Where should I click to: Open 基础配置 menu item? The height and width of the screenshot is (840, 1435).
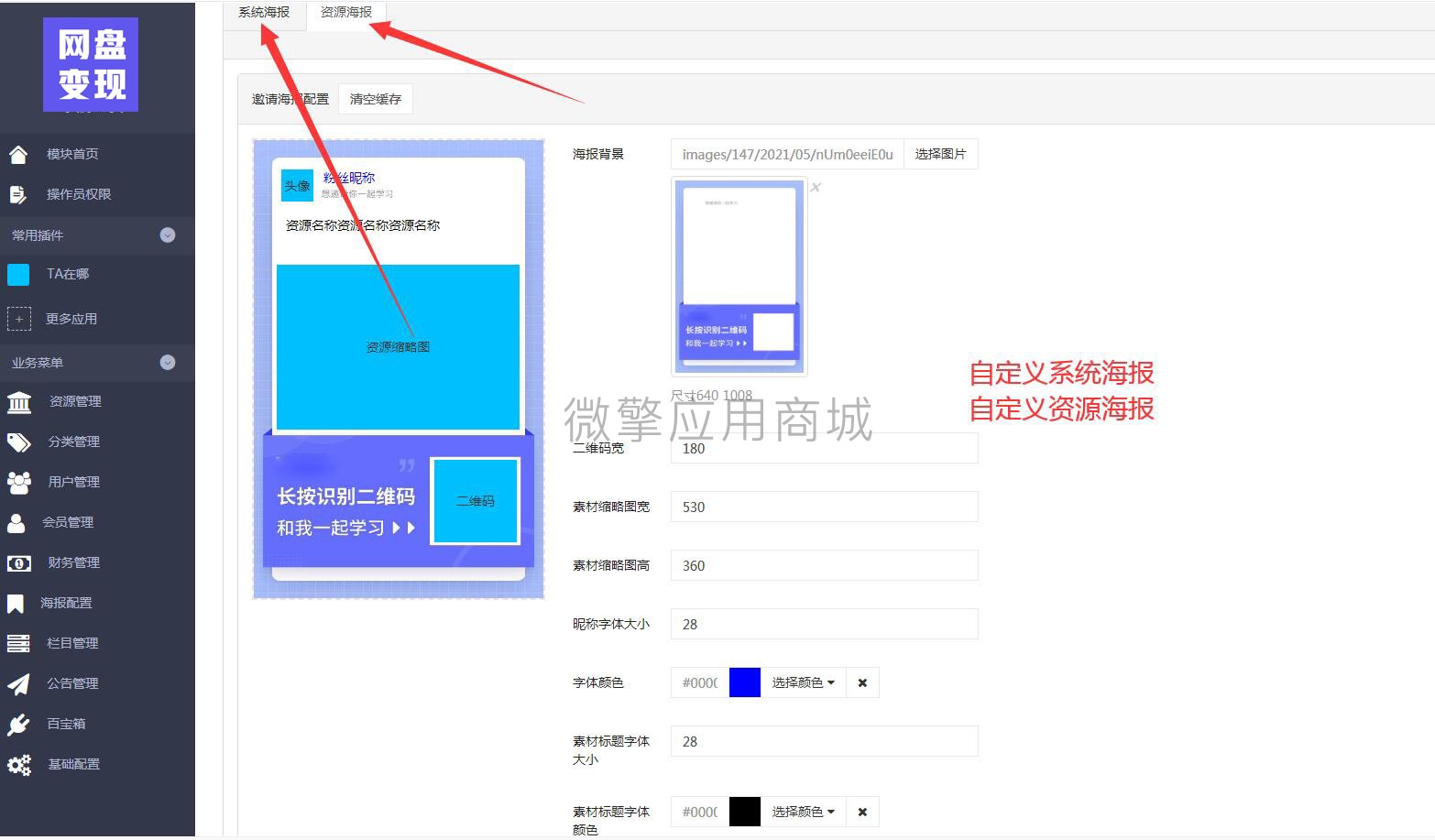[74, 764]
